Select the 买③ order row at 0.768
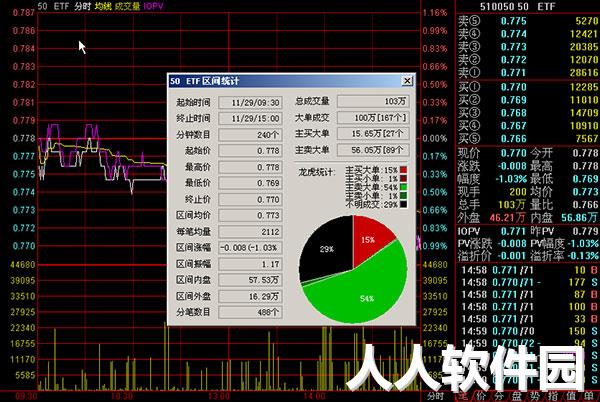Viewport: 600px width, 402px height. pos(528,113)
